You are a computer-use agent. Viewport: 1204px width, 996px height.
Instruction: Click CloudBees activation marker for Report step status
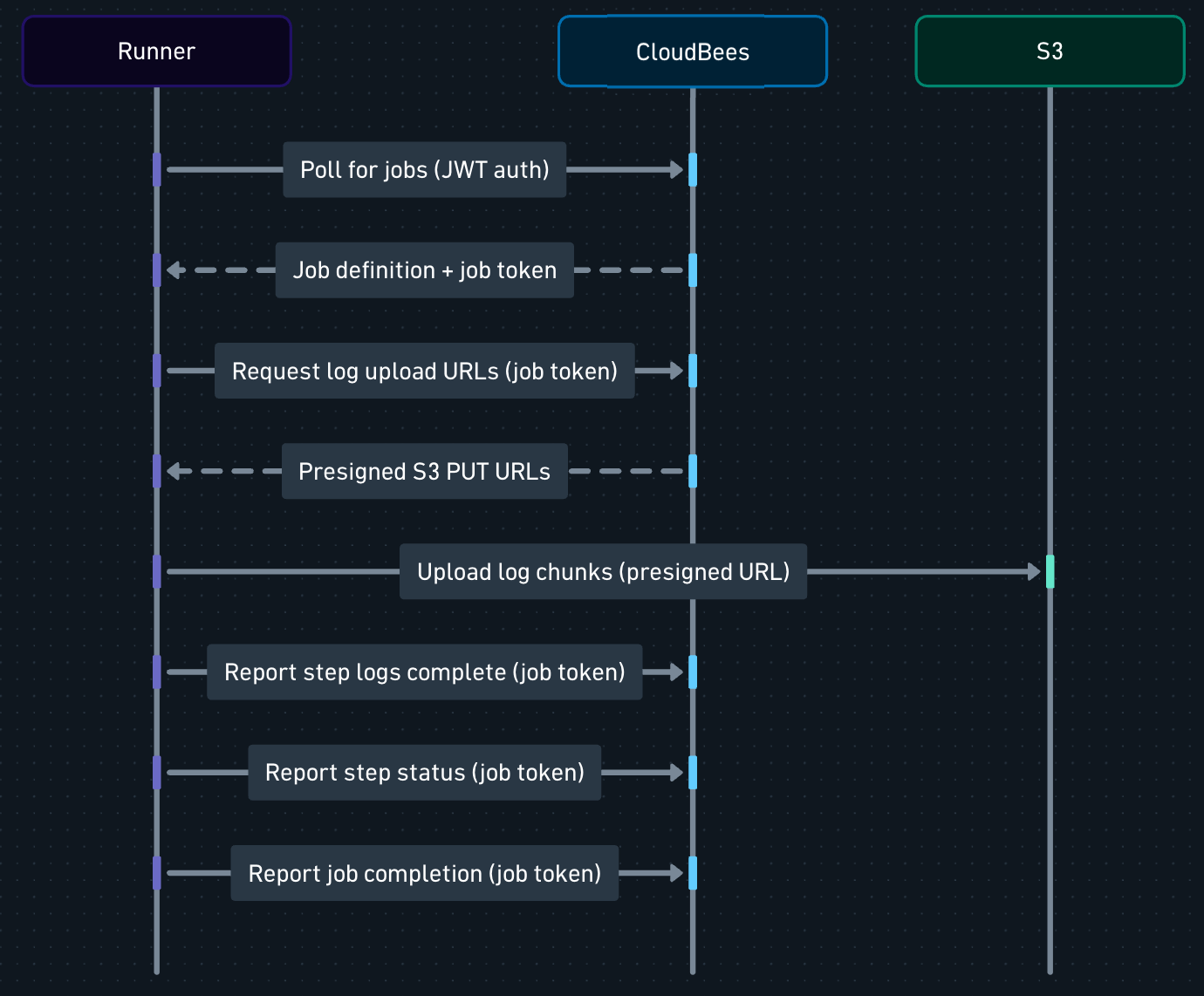coord(693,773)
